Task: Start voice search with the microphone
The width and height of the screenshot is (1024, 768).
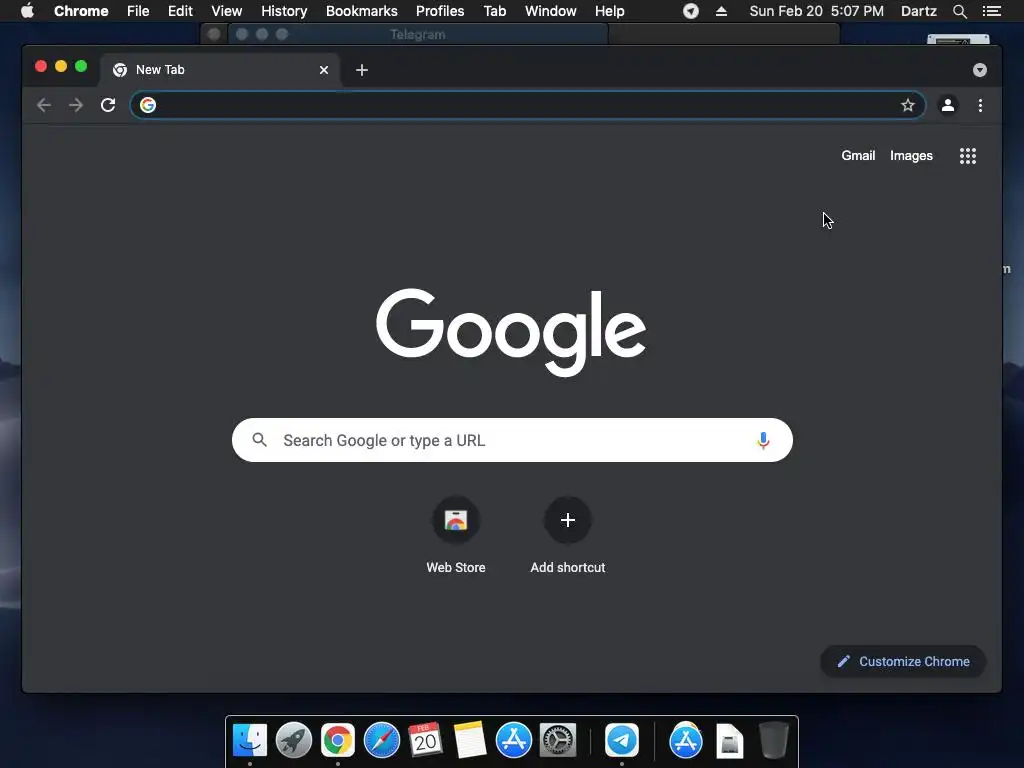Action: (x=763, y=440)
